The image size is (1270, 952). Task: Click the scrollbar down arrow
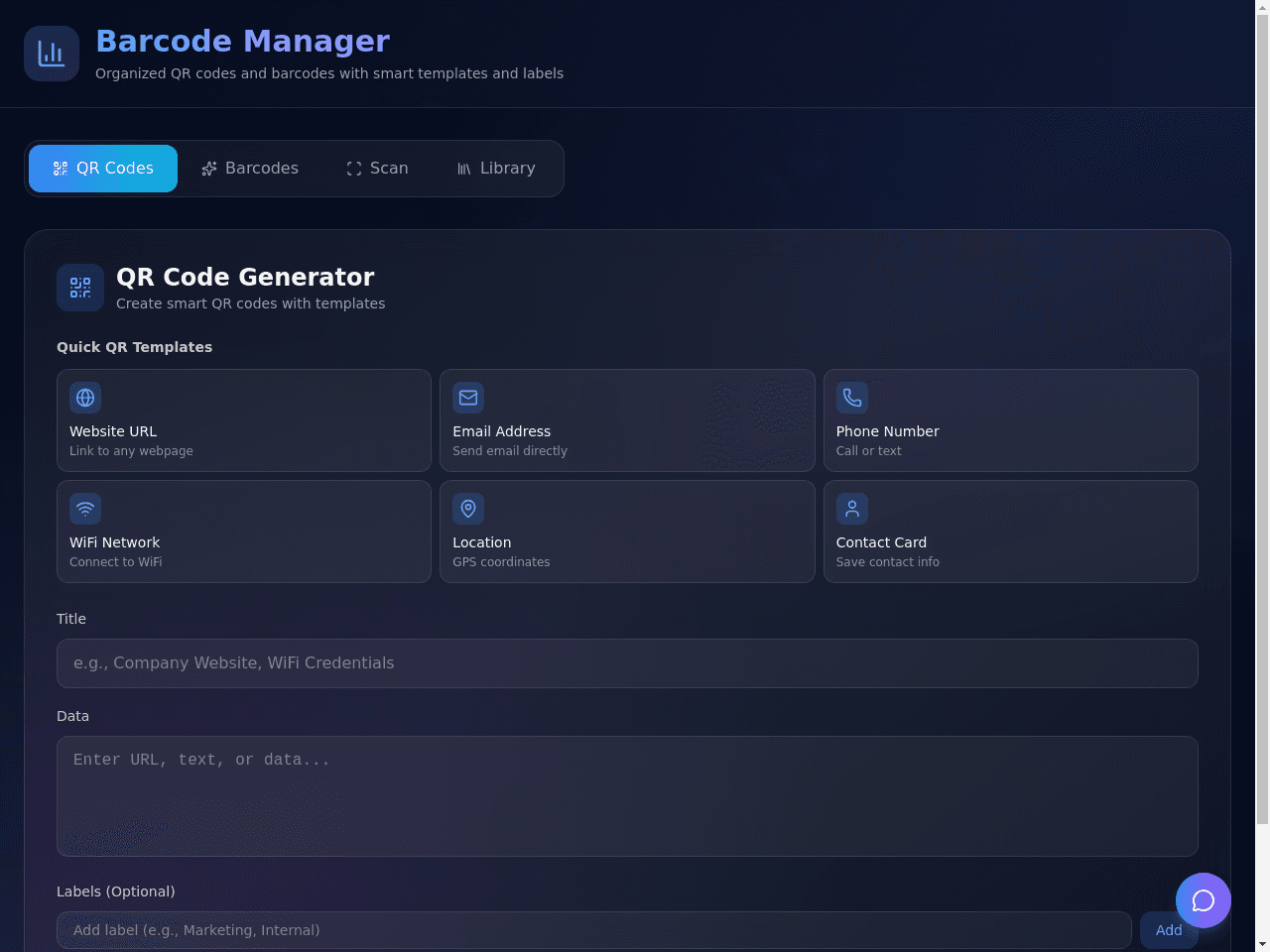[1262, 944]
